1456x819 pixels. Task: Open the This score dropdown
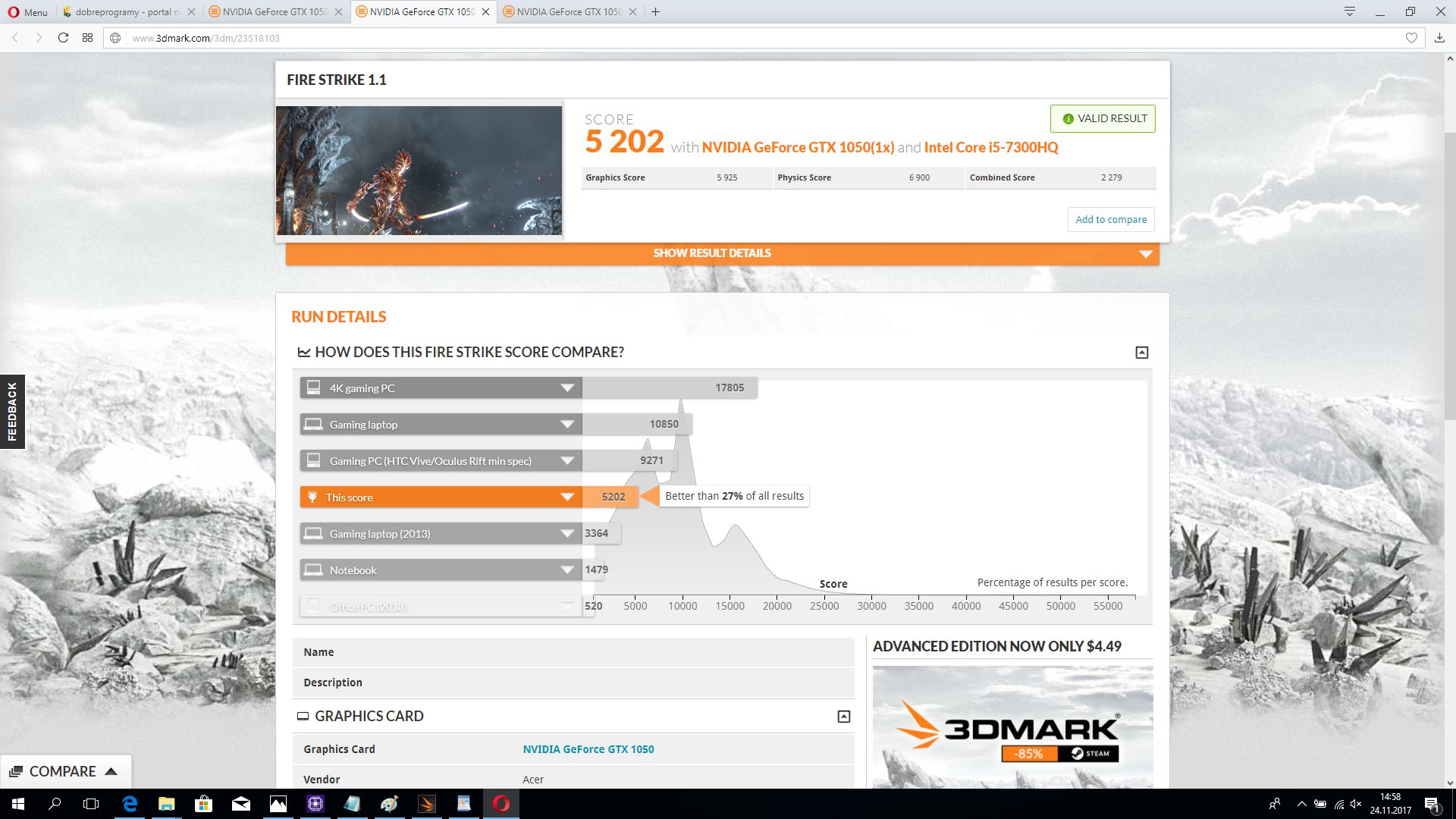click(x=566, y=497)
